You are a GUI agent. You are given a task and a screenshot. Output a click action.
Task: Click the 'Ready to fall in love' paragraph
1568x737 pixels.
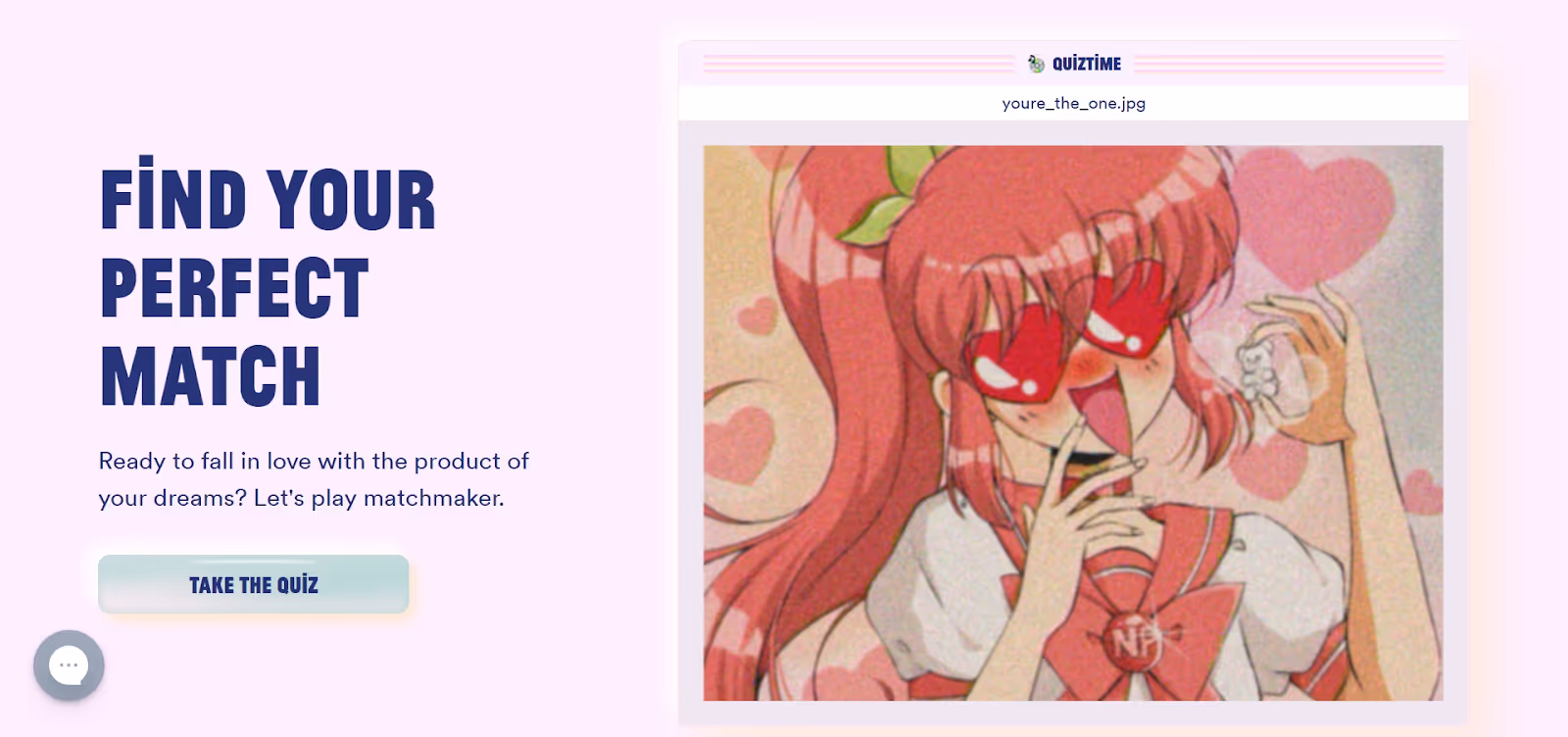[314, 479]
